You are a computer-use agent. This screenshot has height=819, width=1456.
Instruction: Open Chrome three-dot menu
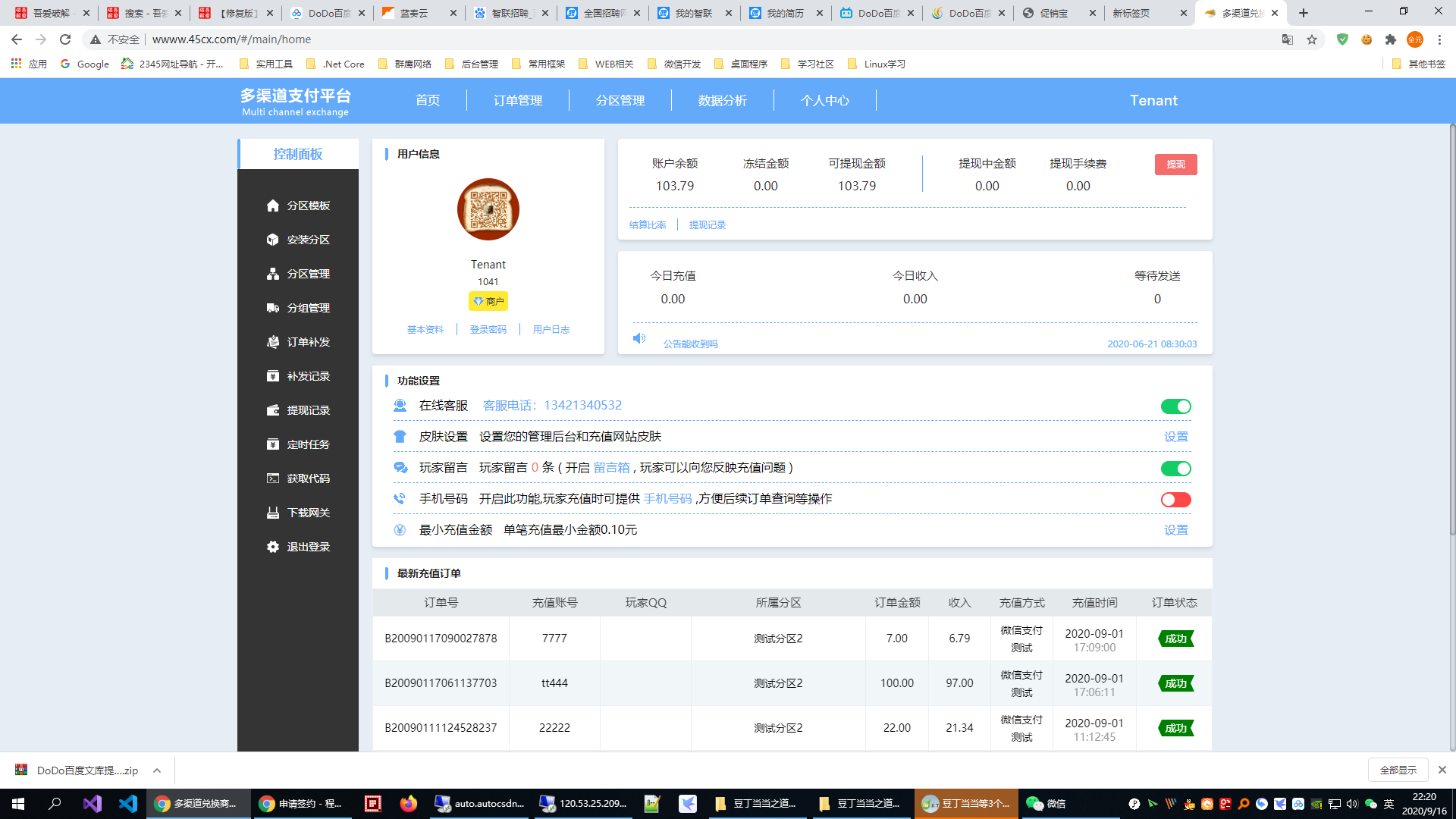click(1439, 39)
